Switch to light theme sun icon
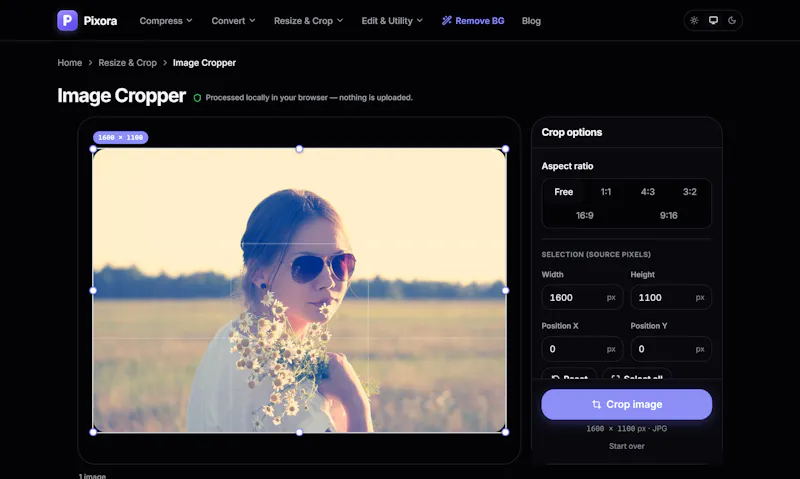 coord(694,20)
